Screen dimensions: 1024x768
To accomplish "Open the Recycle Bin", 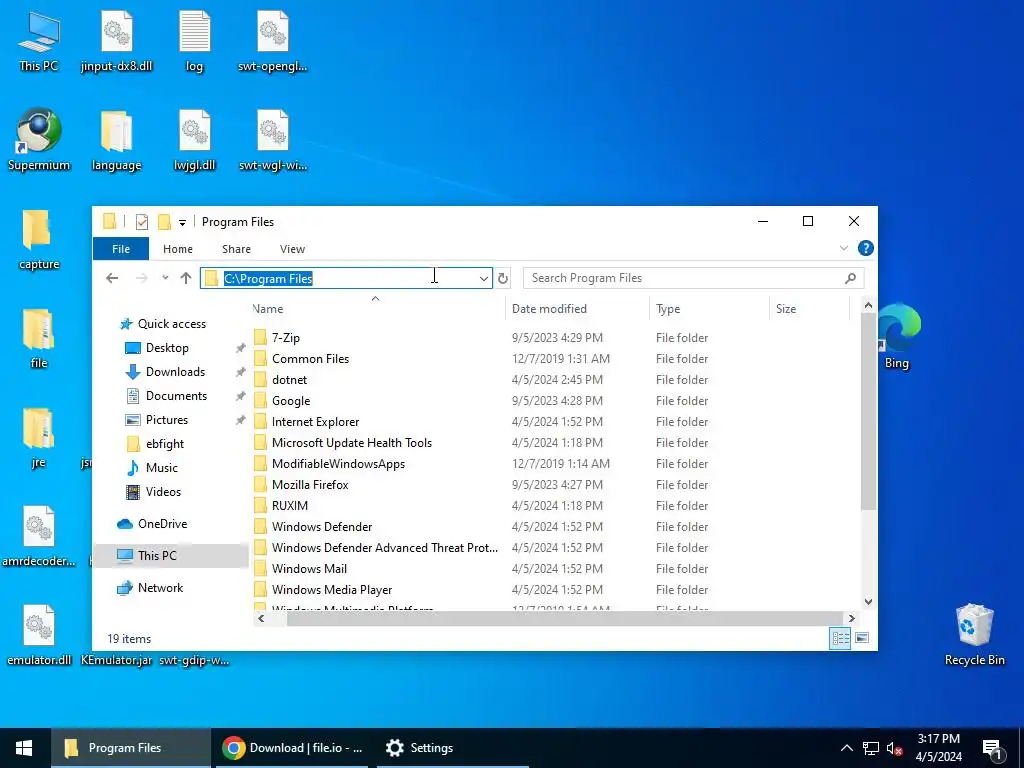I will coord(974,635).
